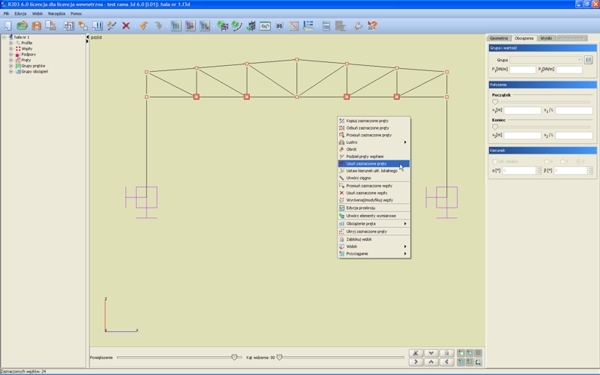Open the Lustro submenu
Image resolution: width=600 pixels, height=375 pixels.
coord(373,142)
